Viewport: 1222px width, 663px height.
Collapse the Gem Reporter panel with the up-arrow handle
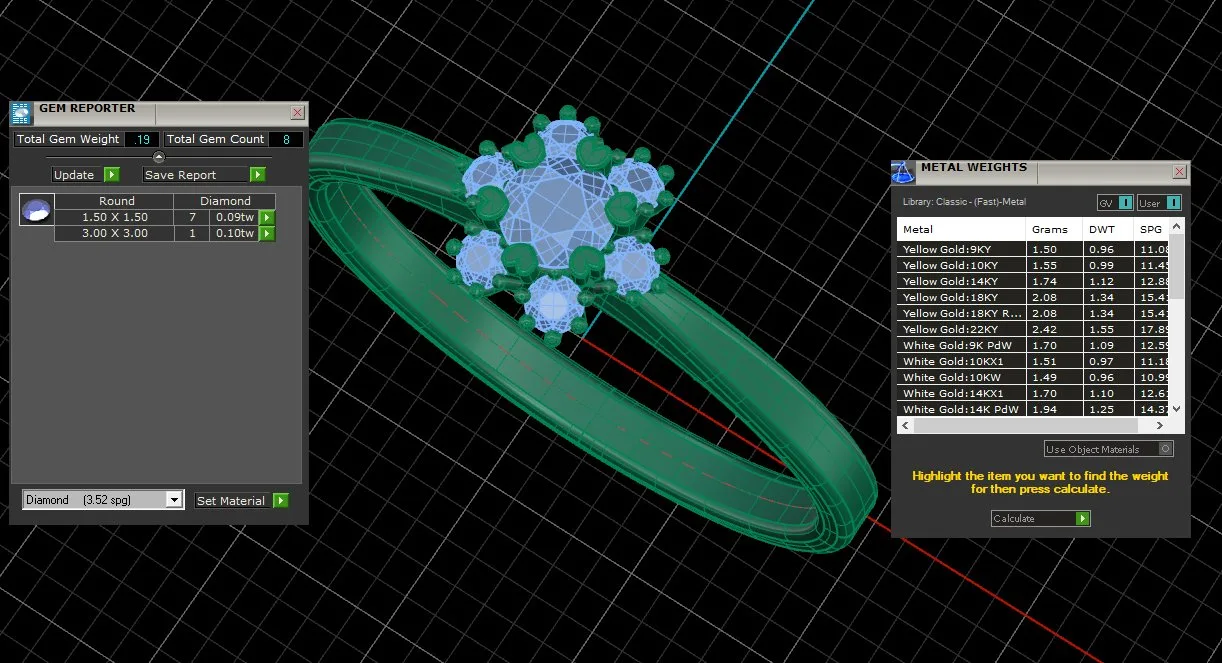click(159, 157)
